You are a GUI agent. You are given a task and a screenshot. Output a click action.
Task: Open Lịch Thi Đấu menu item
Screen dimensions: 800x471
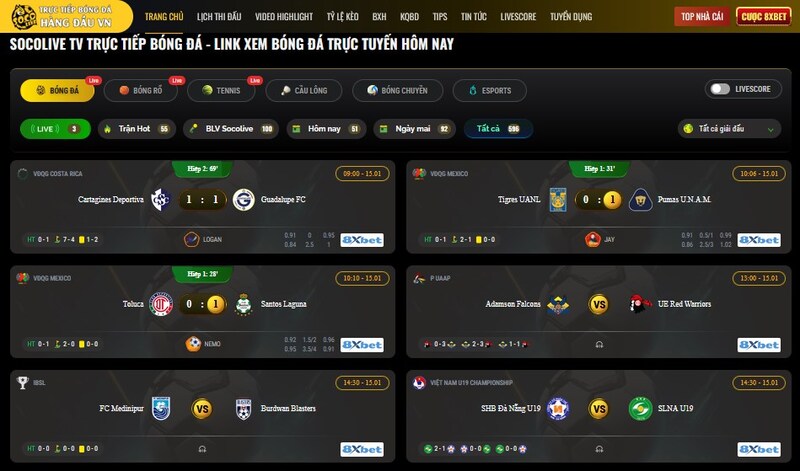click(x=219, y=17)
